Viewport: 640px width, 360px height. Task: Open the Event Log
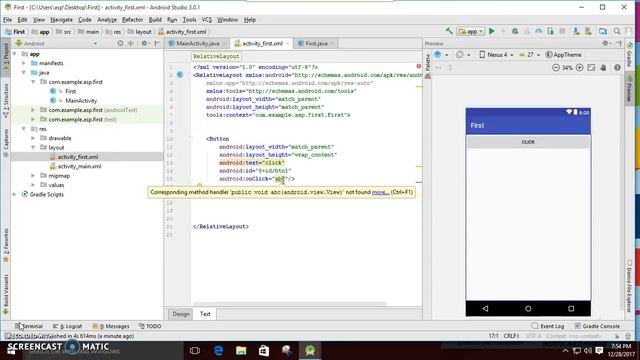(548, 326)
